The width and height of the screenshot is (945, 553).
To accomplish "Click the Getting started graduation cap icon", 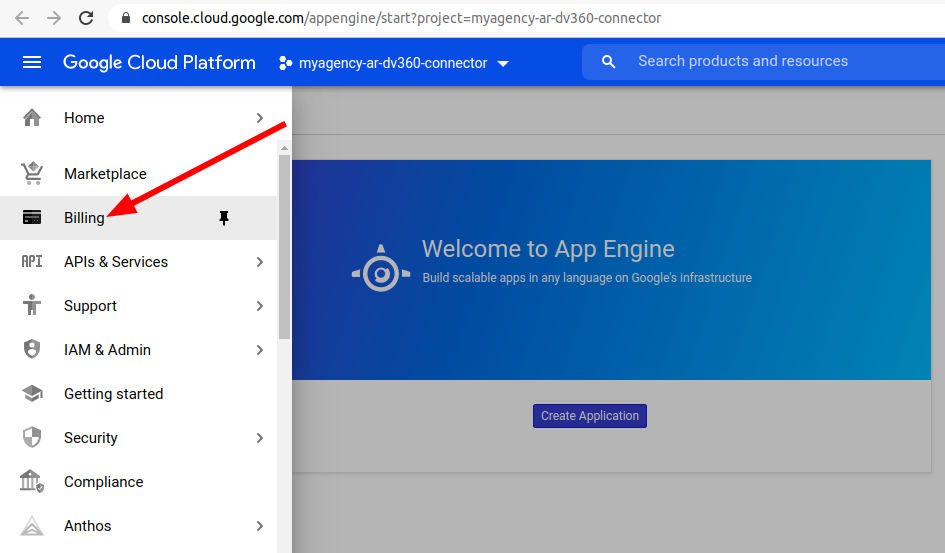I will (x=32, y=393).
